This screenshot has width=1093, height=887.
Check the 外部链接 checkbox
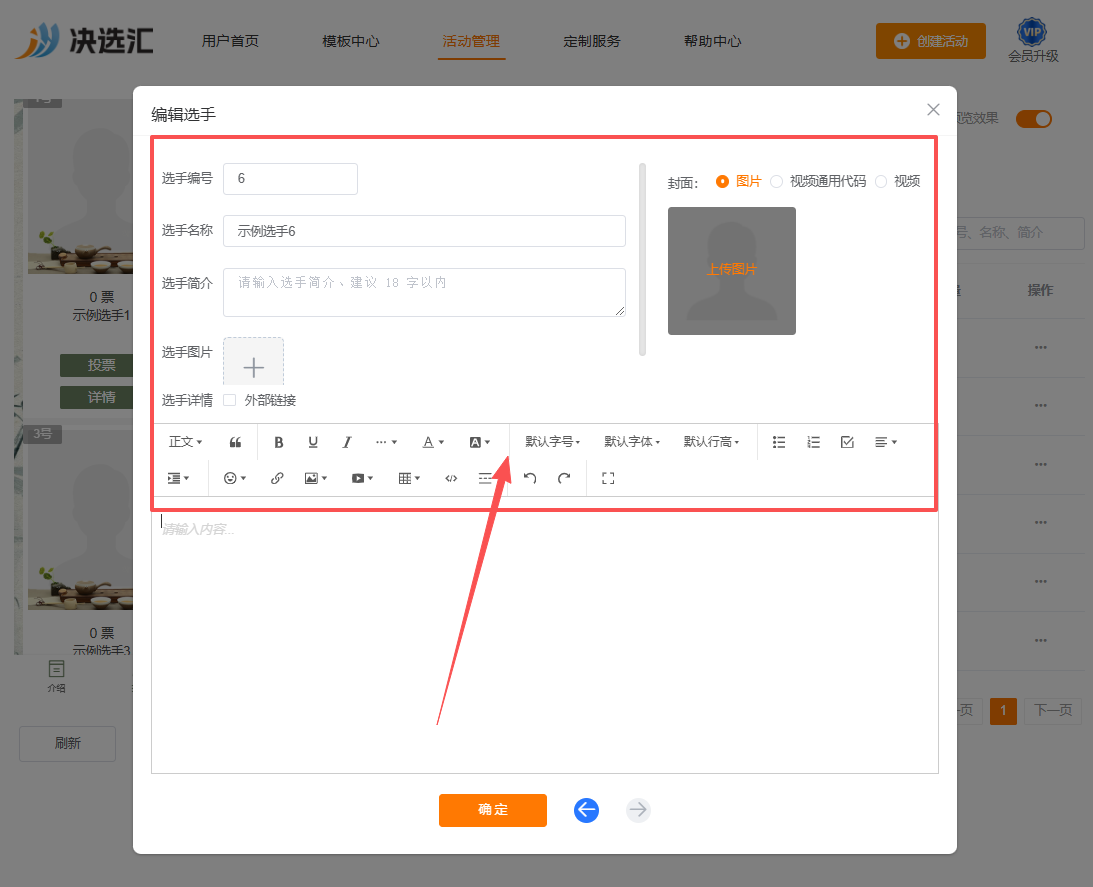tap(229, 400)
